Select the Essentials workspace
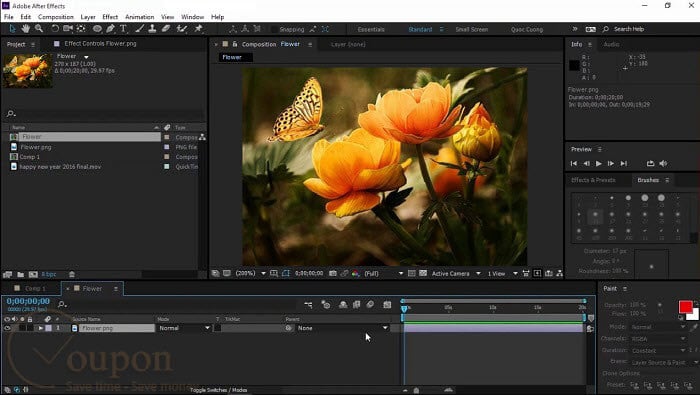Image resolution: width=700 pixels, height=395 pixels. (371, 29)
